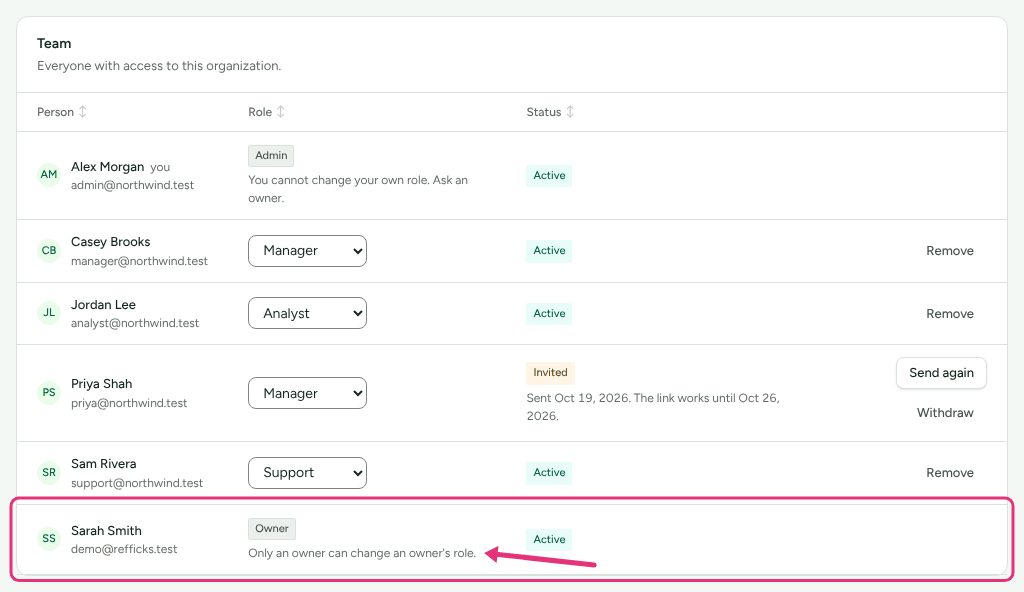Click Jordan Lee's JL avatar
This screenshot has height=592, width=1024.
(49, 313)
